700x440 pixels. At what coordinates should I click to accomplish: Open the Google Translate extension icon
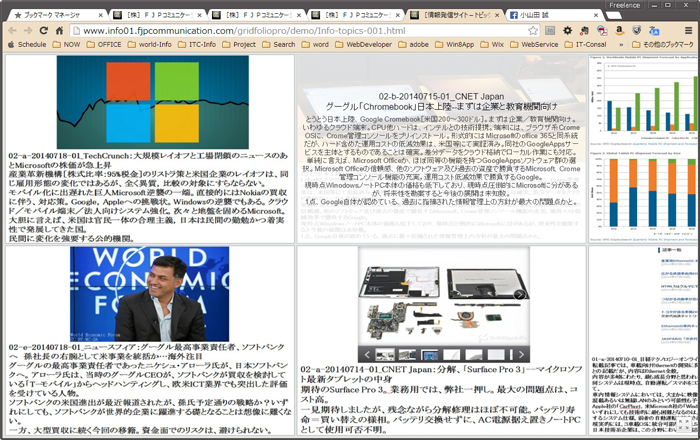click(x=654, y=30)
